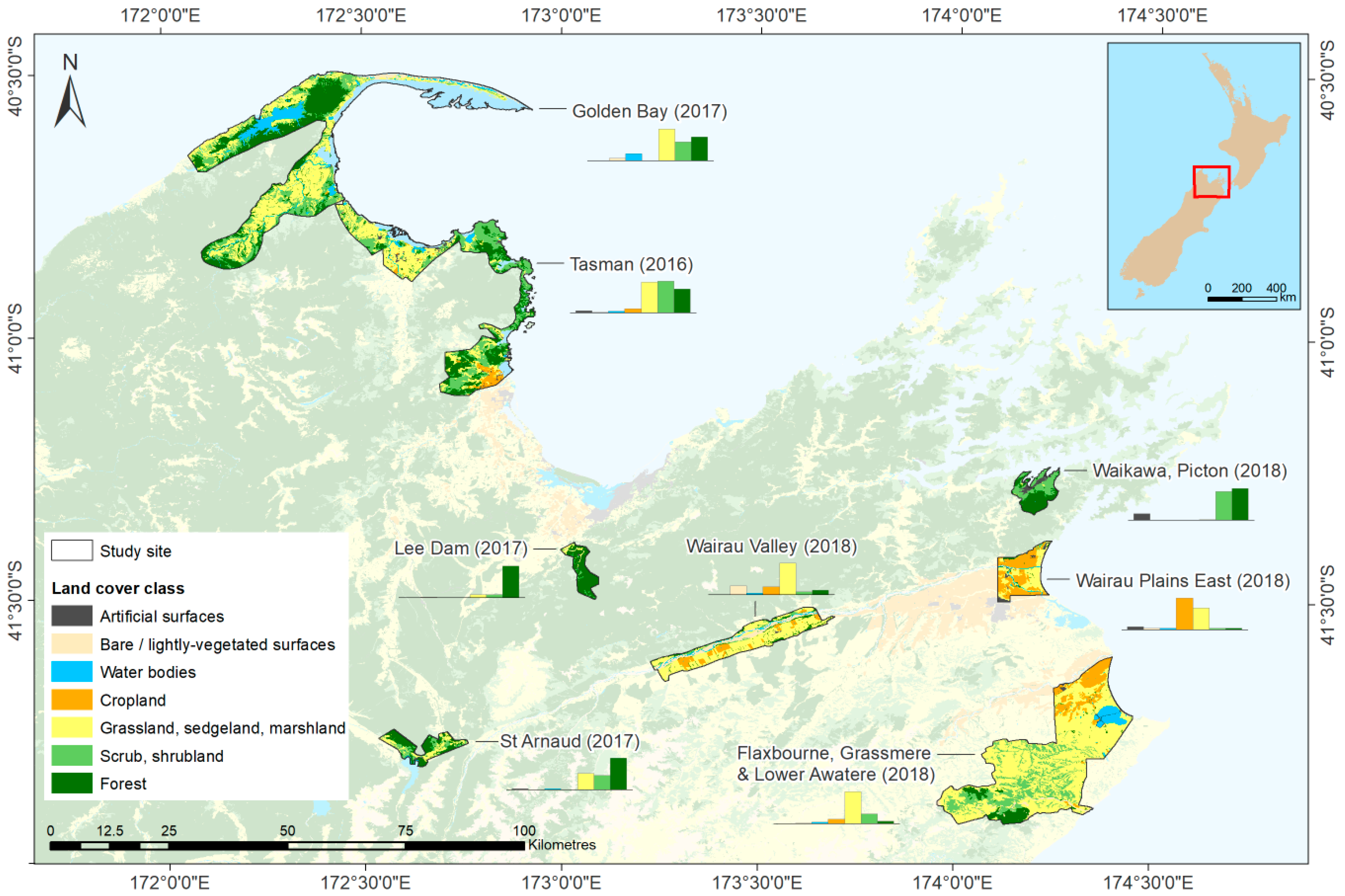Click the Lee Dam (2017) label

(x=461, y=548)
